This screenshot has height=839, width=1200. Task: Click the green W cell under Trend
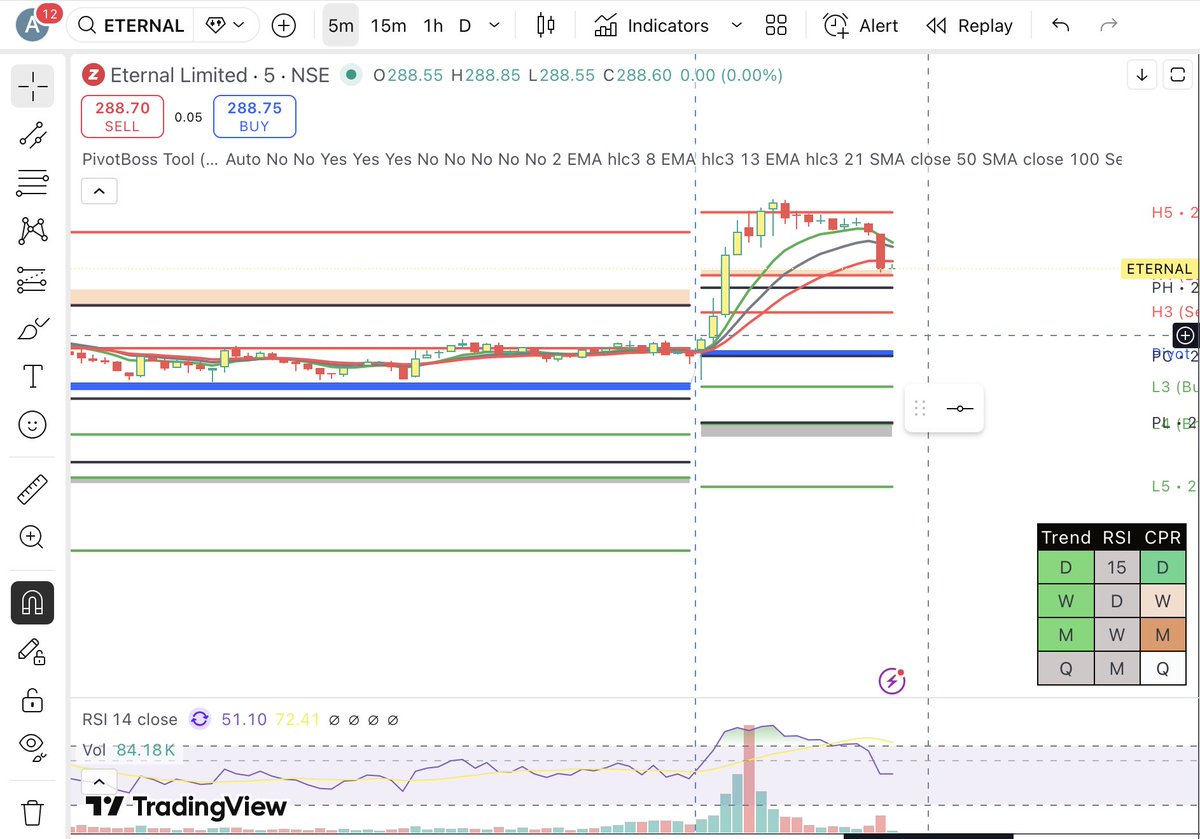click(1066, 601)
